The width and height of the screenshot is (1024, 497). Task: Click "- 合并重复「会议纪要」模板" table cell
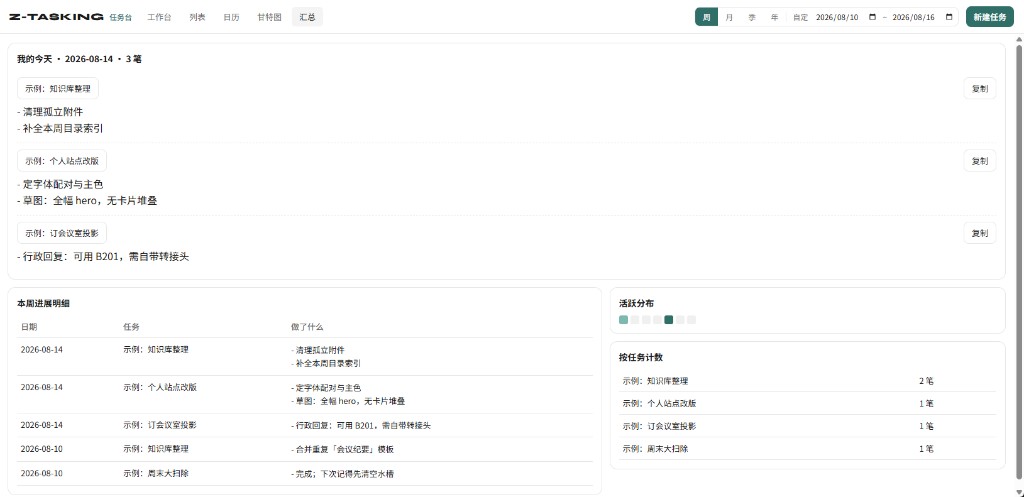[342, 449]
